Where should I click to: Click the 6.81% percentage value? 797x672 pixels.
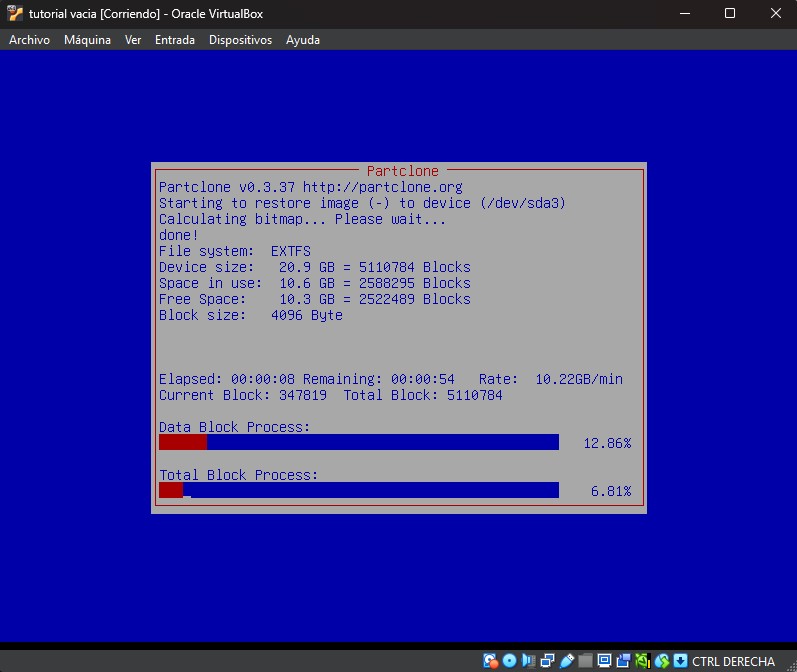[x=611, y=491]
